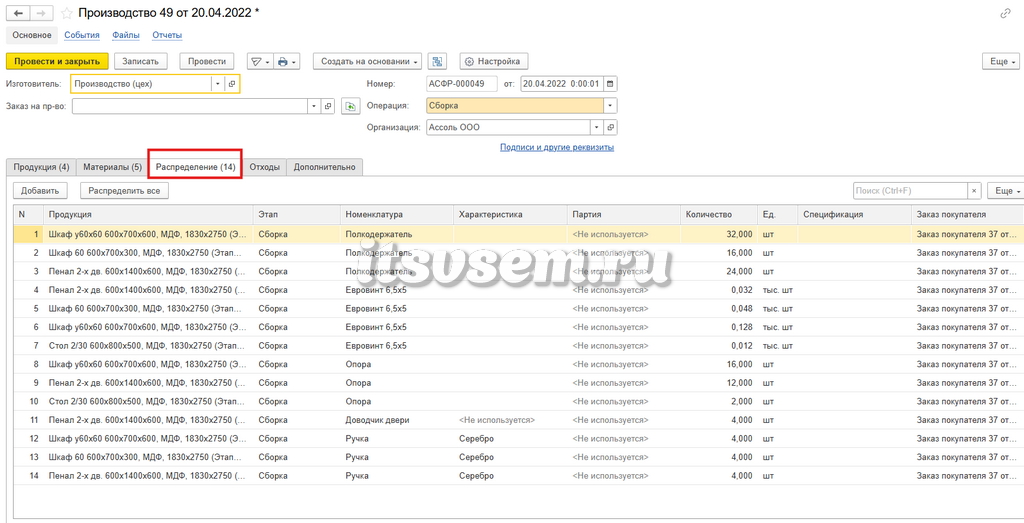The height and width of the screenshot is (523, 1024).
Task: Click Добавить button
Action: 40,191
